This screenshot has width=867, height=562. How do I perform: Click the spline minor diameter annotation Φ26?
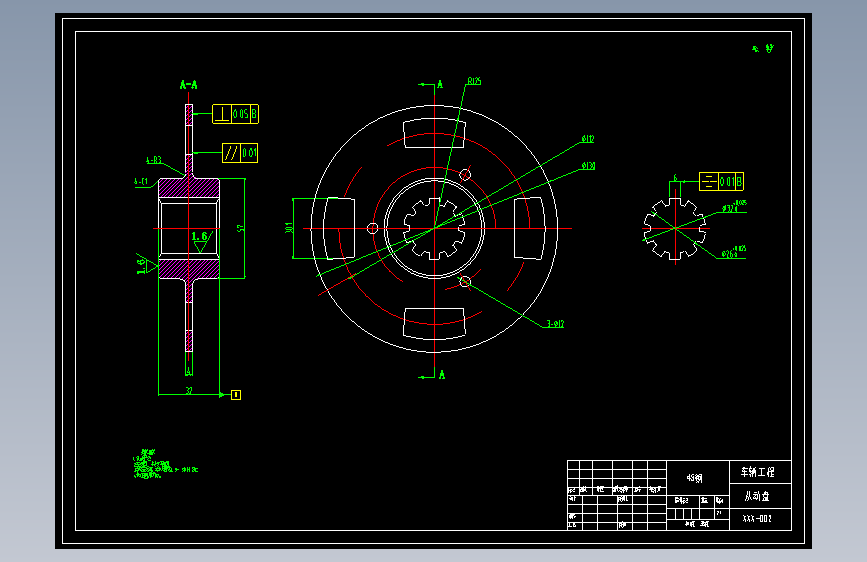734,253
